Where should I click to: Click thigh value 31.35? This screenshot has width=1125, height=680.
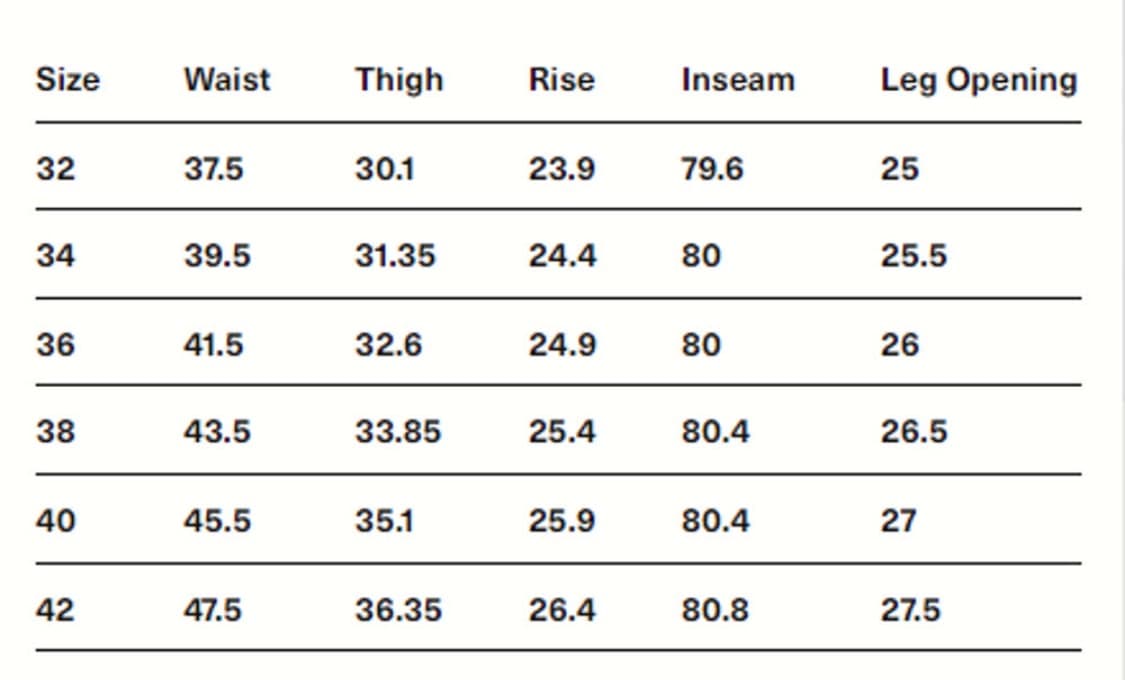[x=395, y=257]
